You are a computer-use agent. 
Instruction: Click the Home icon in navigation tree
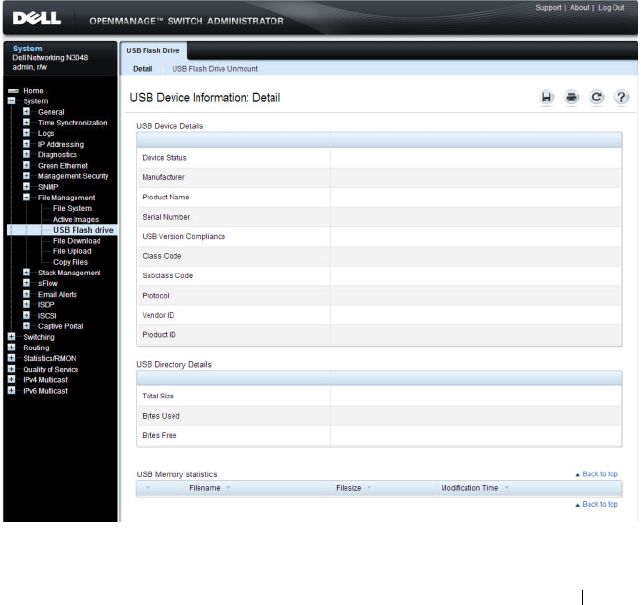[x=13, y=91]
